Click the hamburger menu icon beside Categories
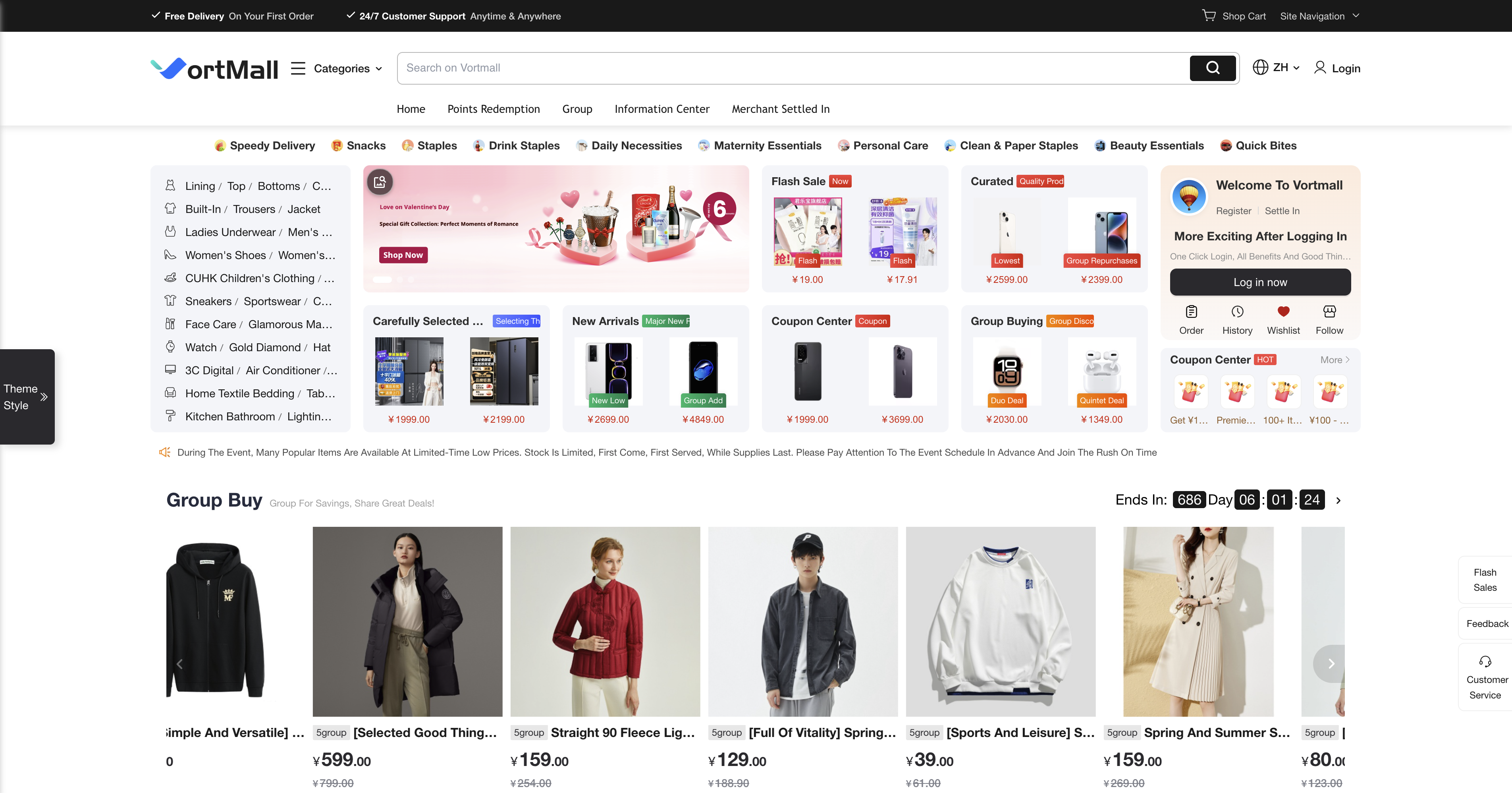1512x793 pixels. pos(298,69)
